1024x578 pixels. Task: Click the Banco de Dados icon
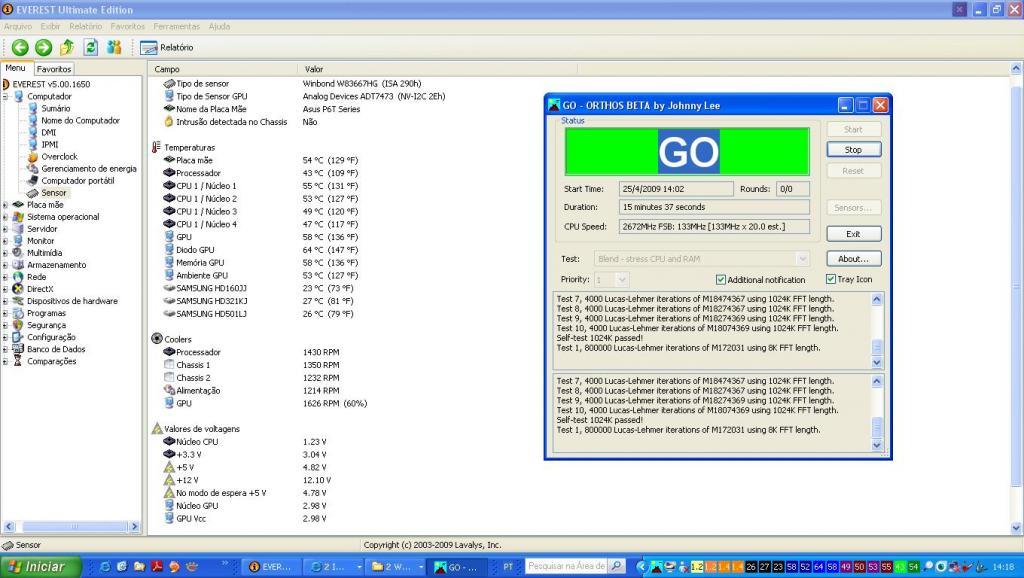click(x=18, y=349)
